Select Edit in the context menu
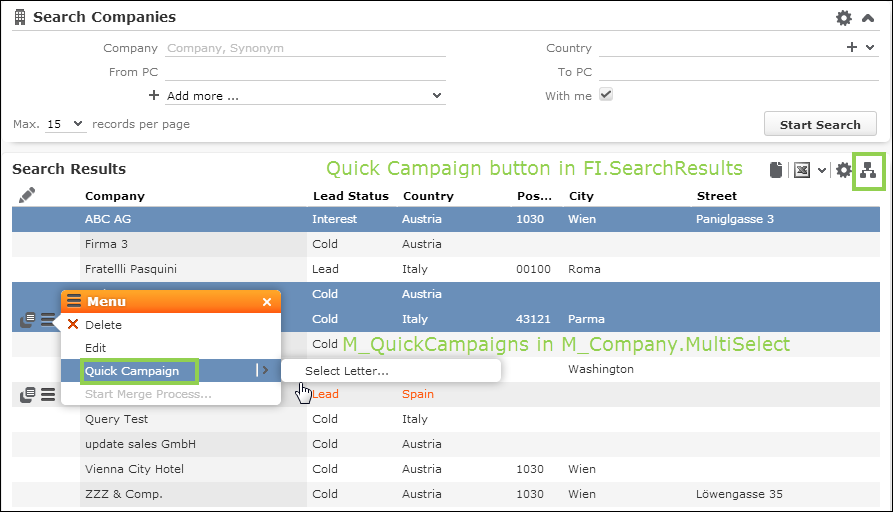The image size is (893, 512). point(95,348)
